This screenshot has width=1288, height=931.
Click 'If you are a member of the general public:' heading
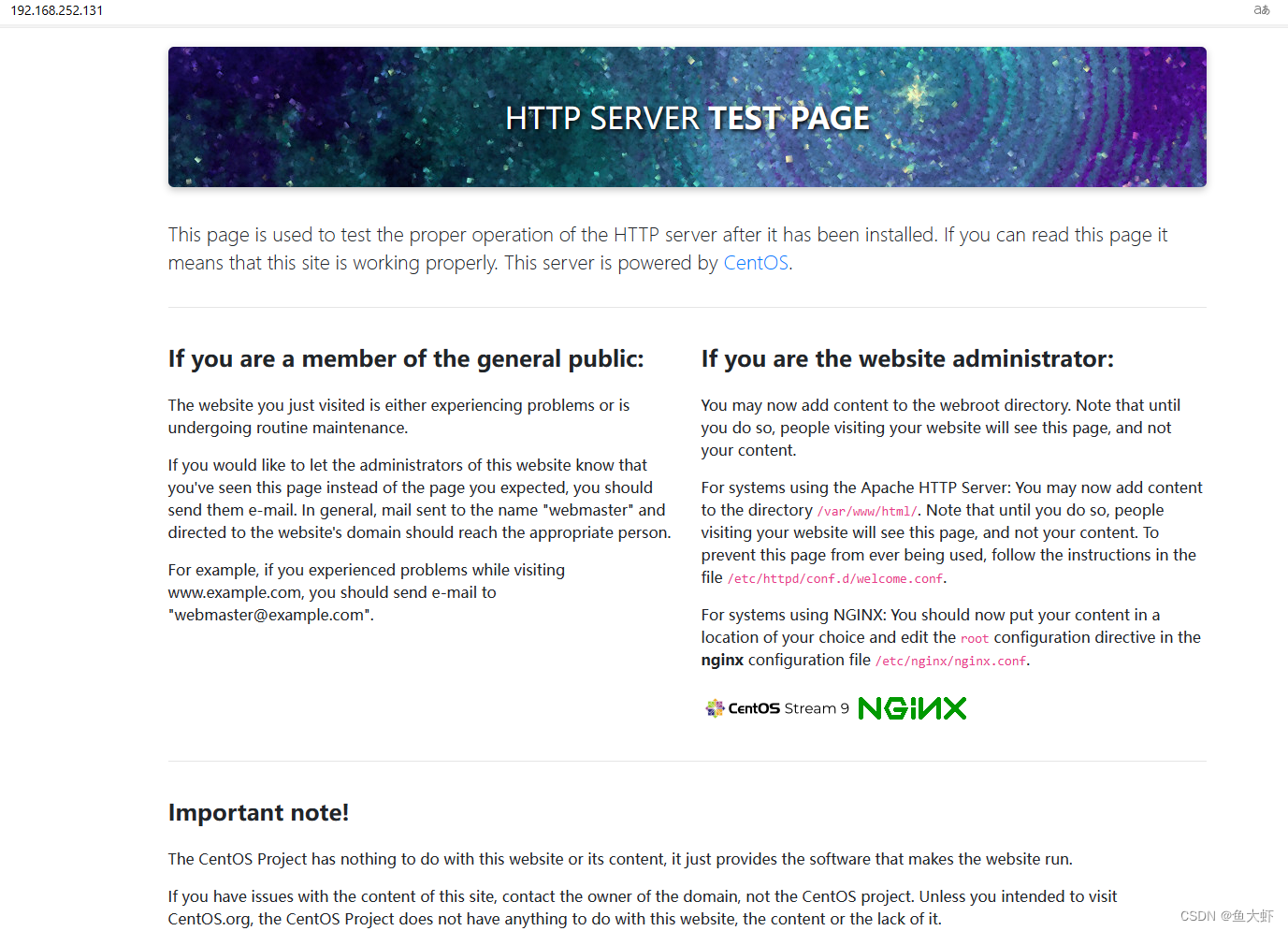(406, 358)
